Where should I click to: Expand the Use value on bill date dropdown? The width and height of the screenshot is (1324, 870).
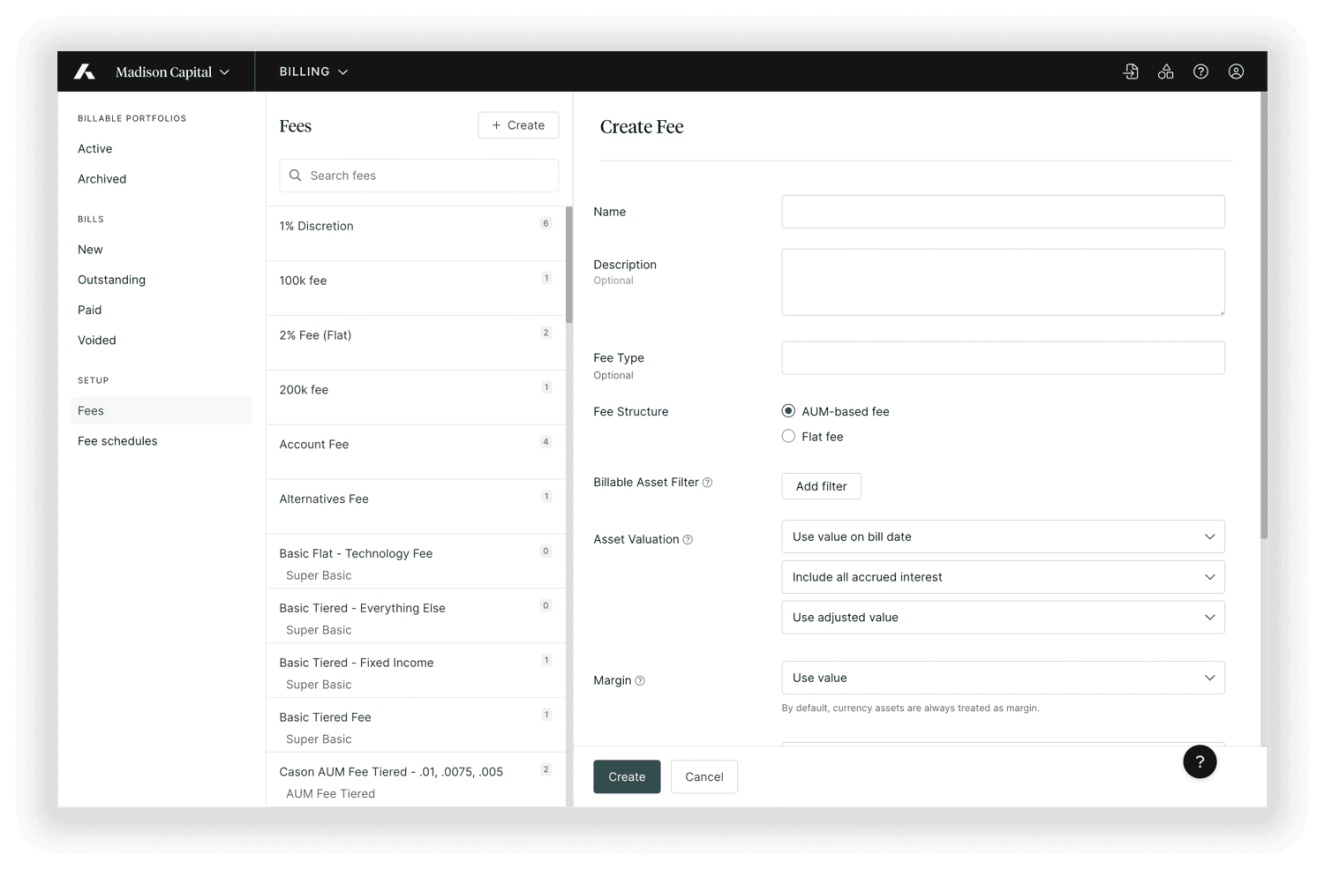pyautogui.click(x=1002, y=537)
